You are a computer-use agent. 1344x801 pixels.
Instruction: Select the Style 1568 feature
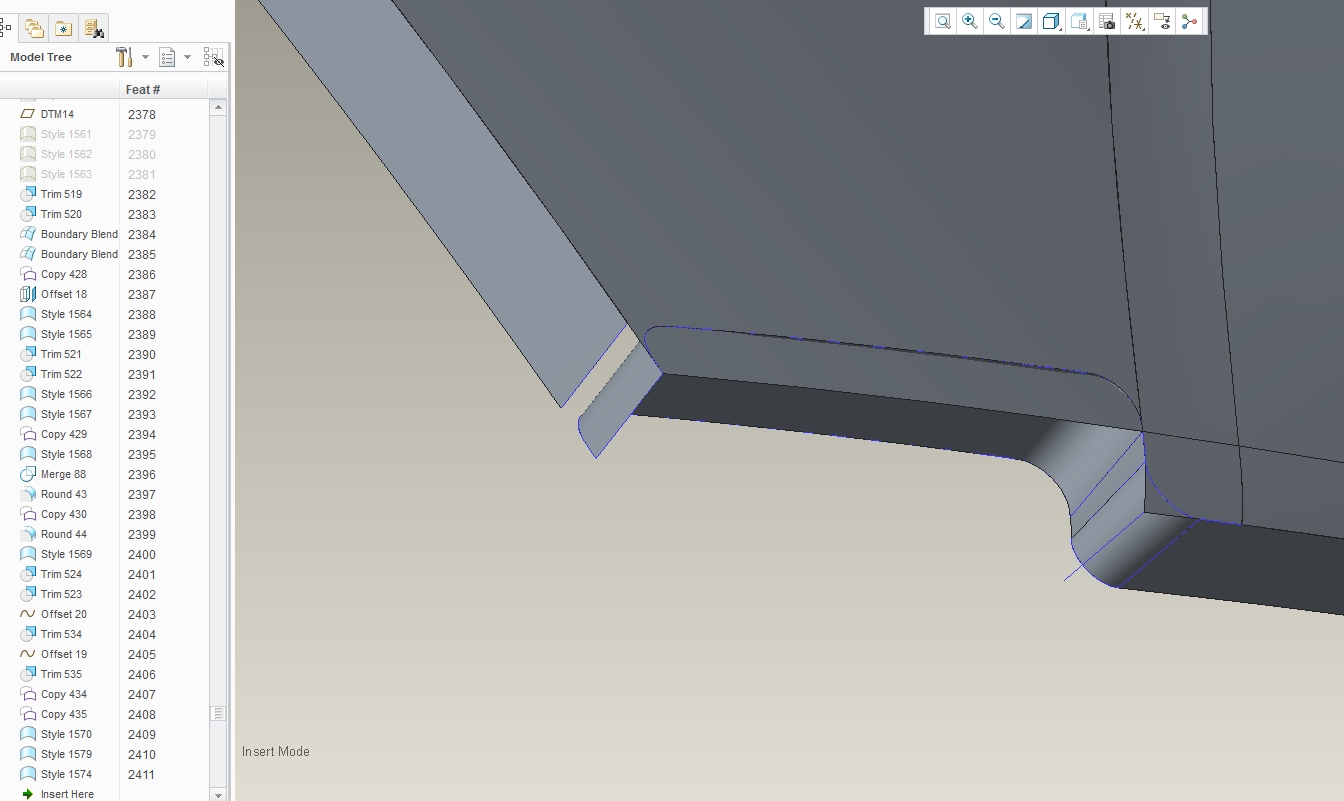tap(66, 454)
